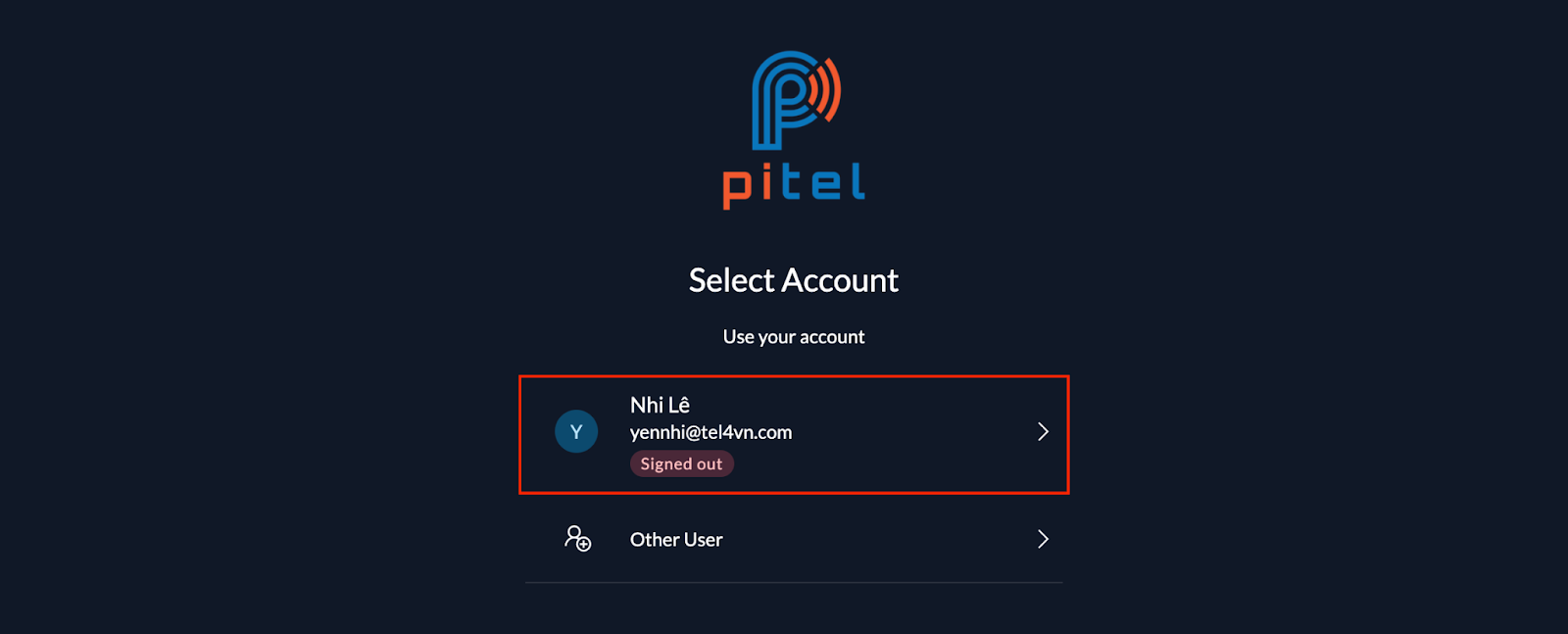The image size is (1568, 634).
Task: Open Nhi Lê account via its chevron
Action: 1043,432
